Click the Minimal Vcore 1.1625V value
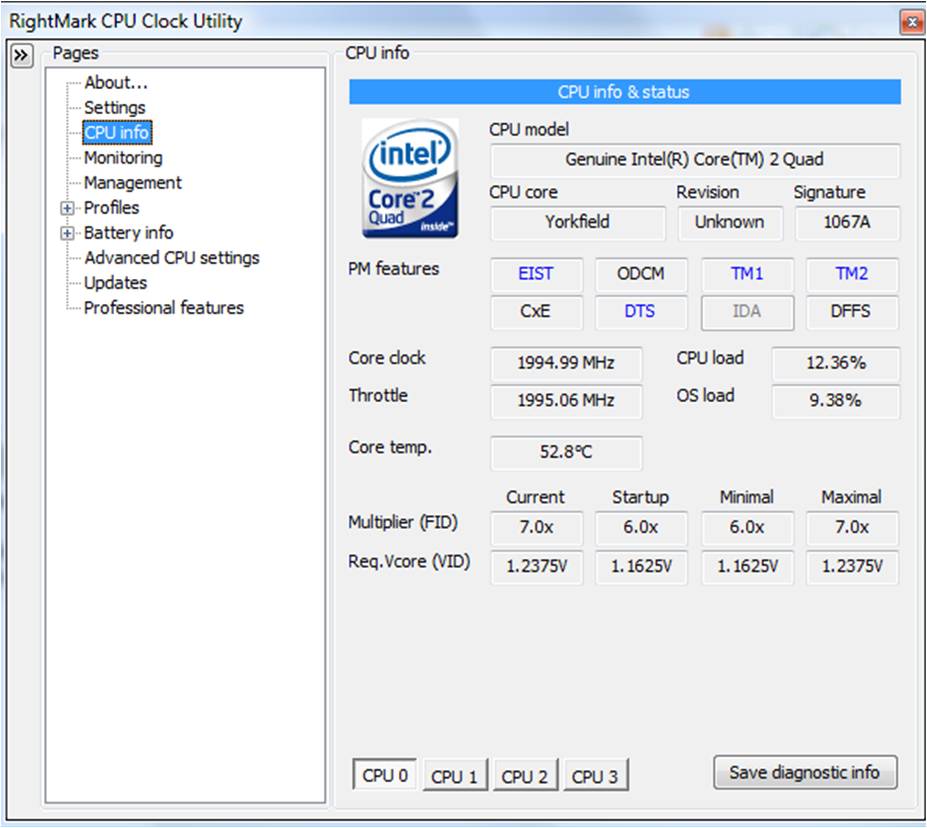 point(747,567)
